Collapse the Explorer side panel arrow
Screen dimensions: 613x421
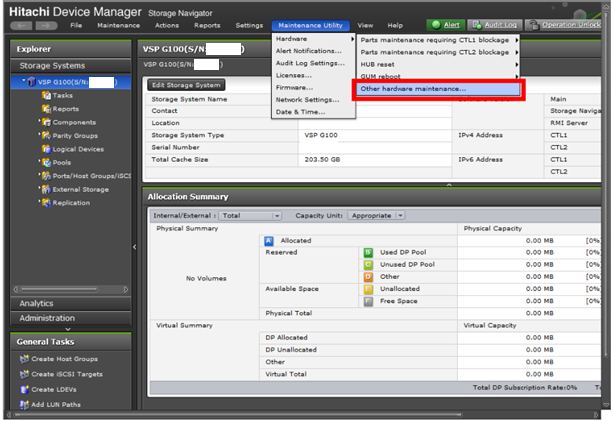[134, 247]
